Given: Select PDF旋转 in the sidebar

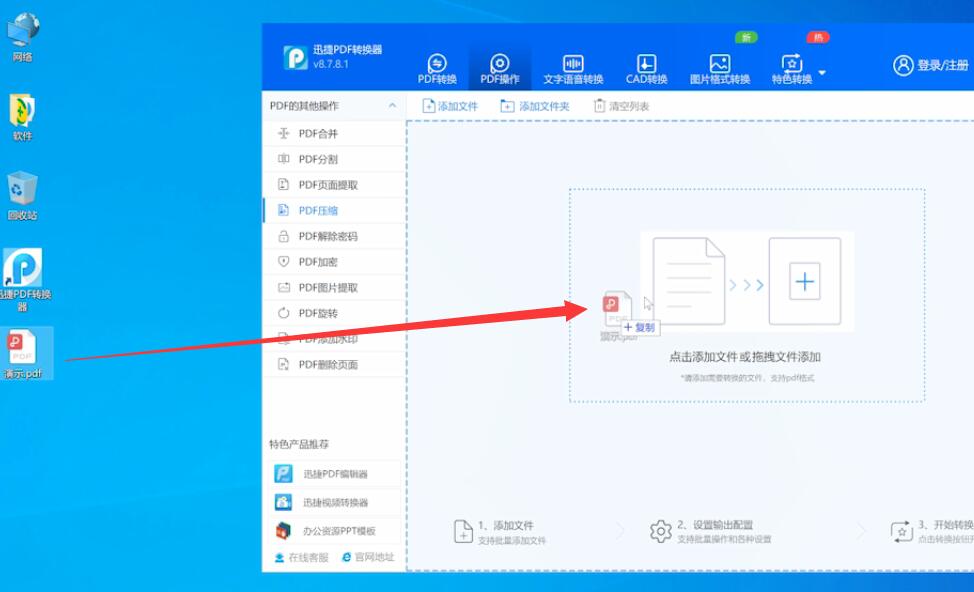Looking at the screenshot, I should pos(334,313).
